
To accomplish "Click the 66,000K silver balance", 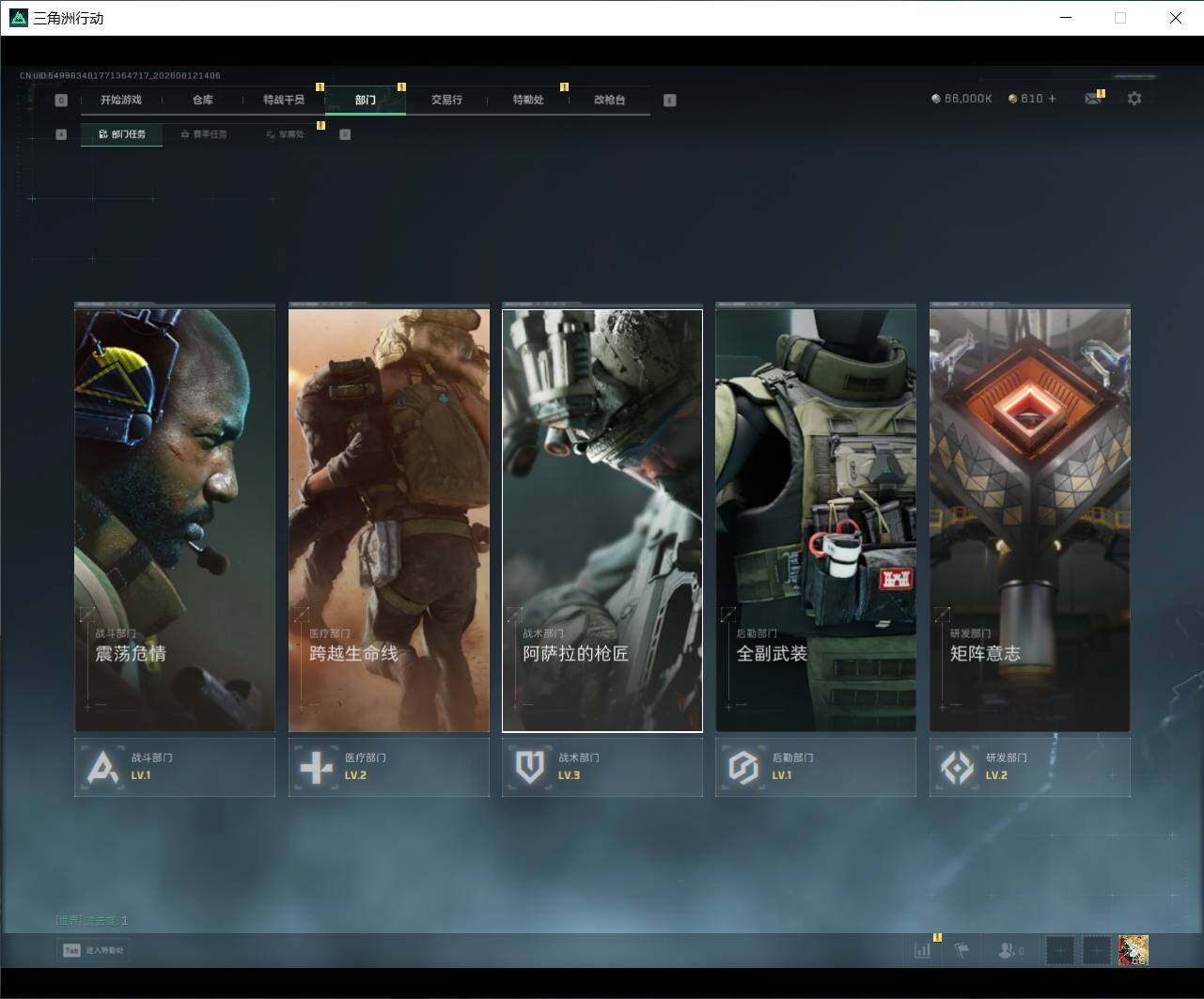I will (x=968, y=99).
